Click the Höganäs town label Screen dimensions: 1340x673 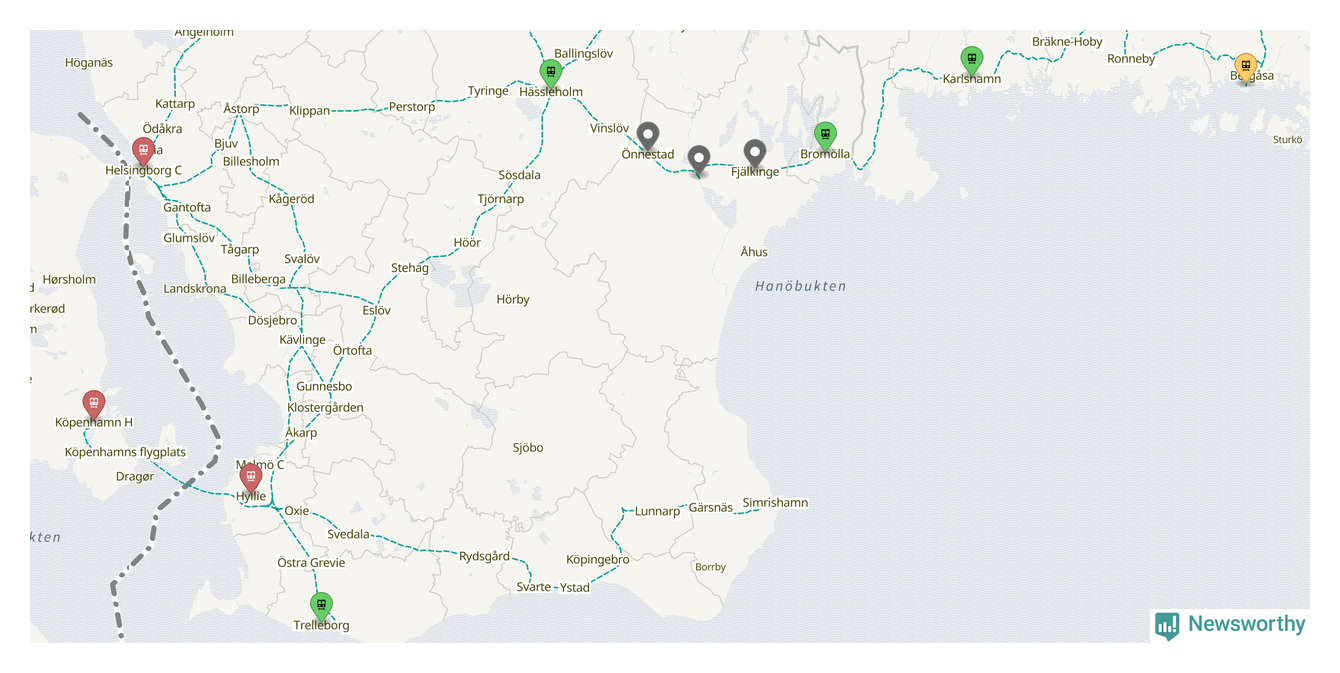[x=89, y=62]
